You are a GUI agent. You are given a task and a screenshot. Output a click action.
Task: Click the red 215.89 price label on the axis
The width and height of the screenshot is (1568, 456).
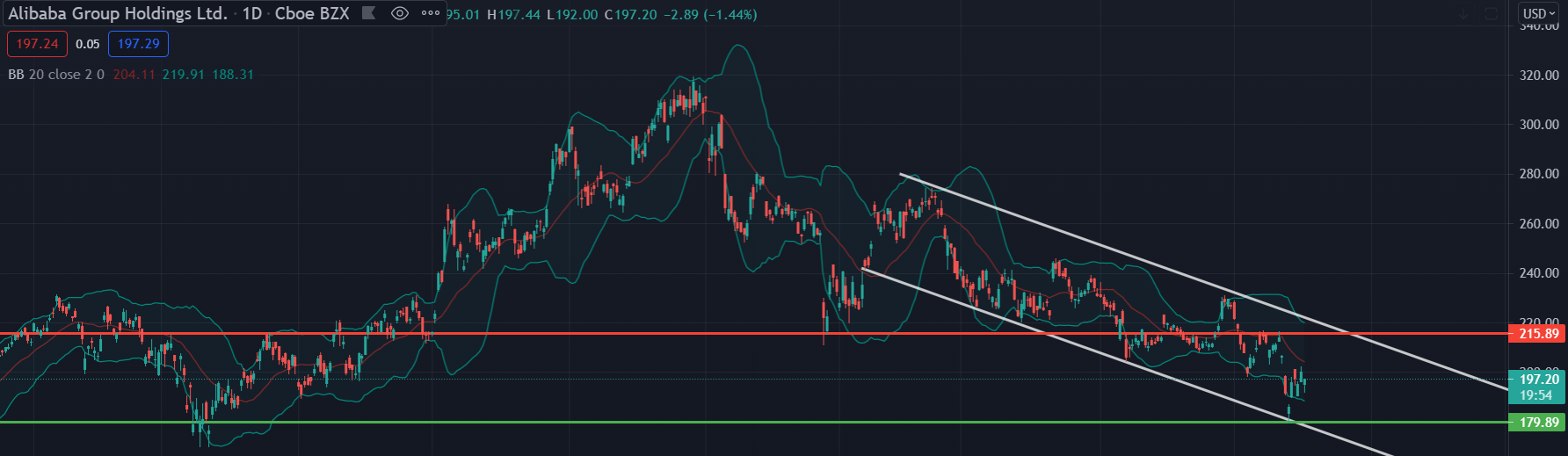(1538, 334)
